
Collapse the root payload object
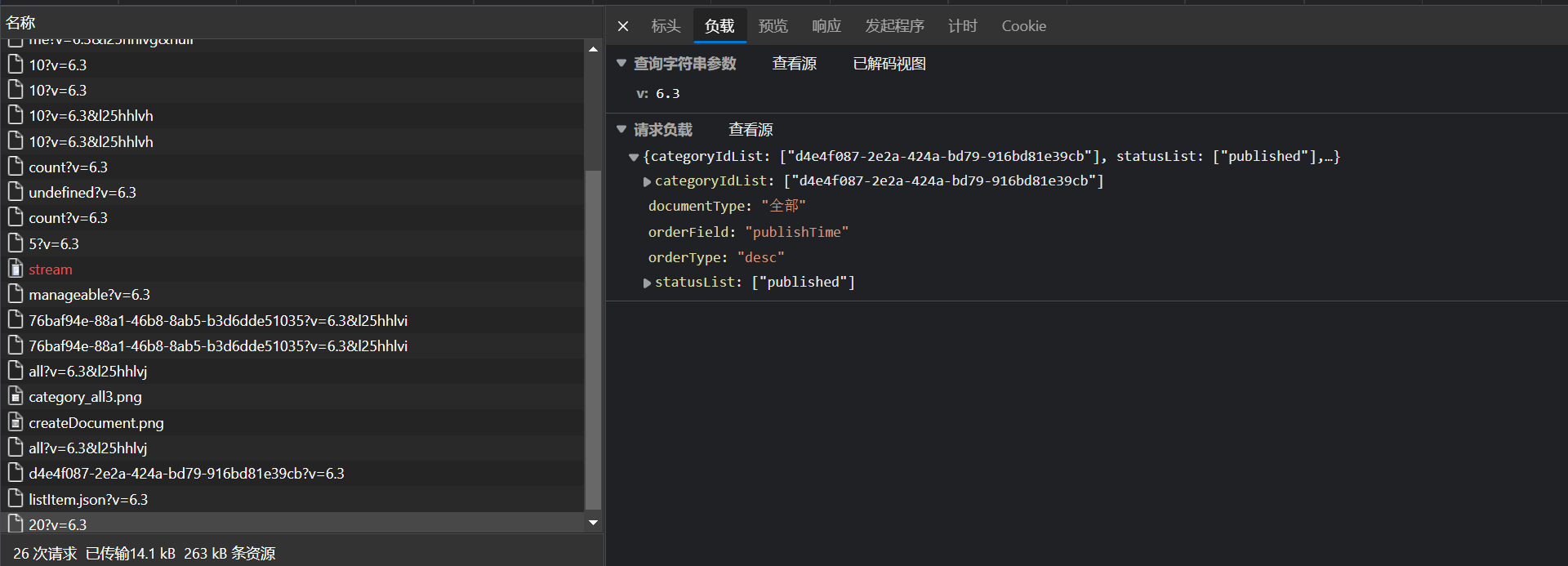pos(634,157)
